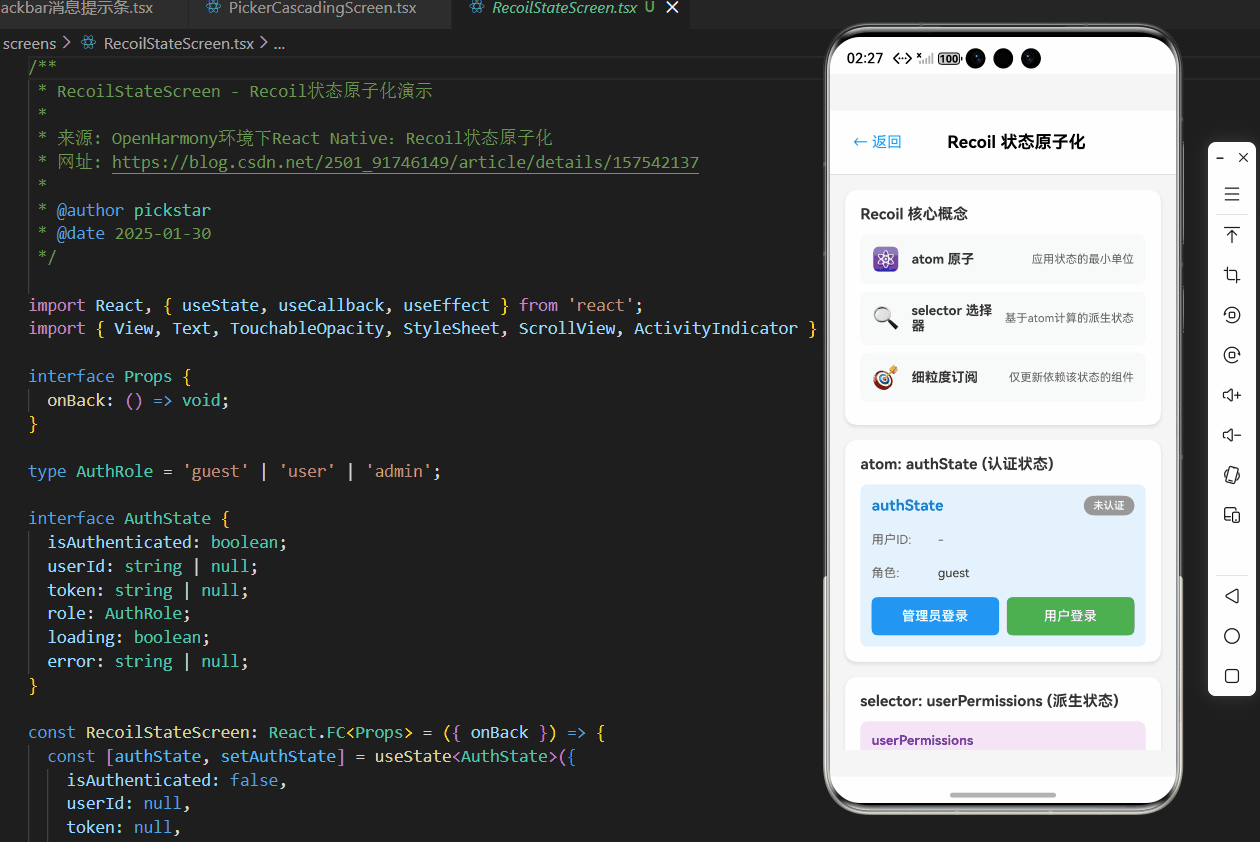Click the 用户ID label
The width and height of the screenshot is (1260, 842).
pos(891,540)
